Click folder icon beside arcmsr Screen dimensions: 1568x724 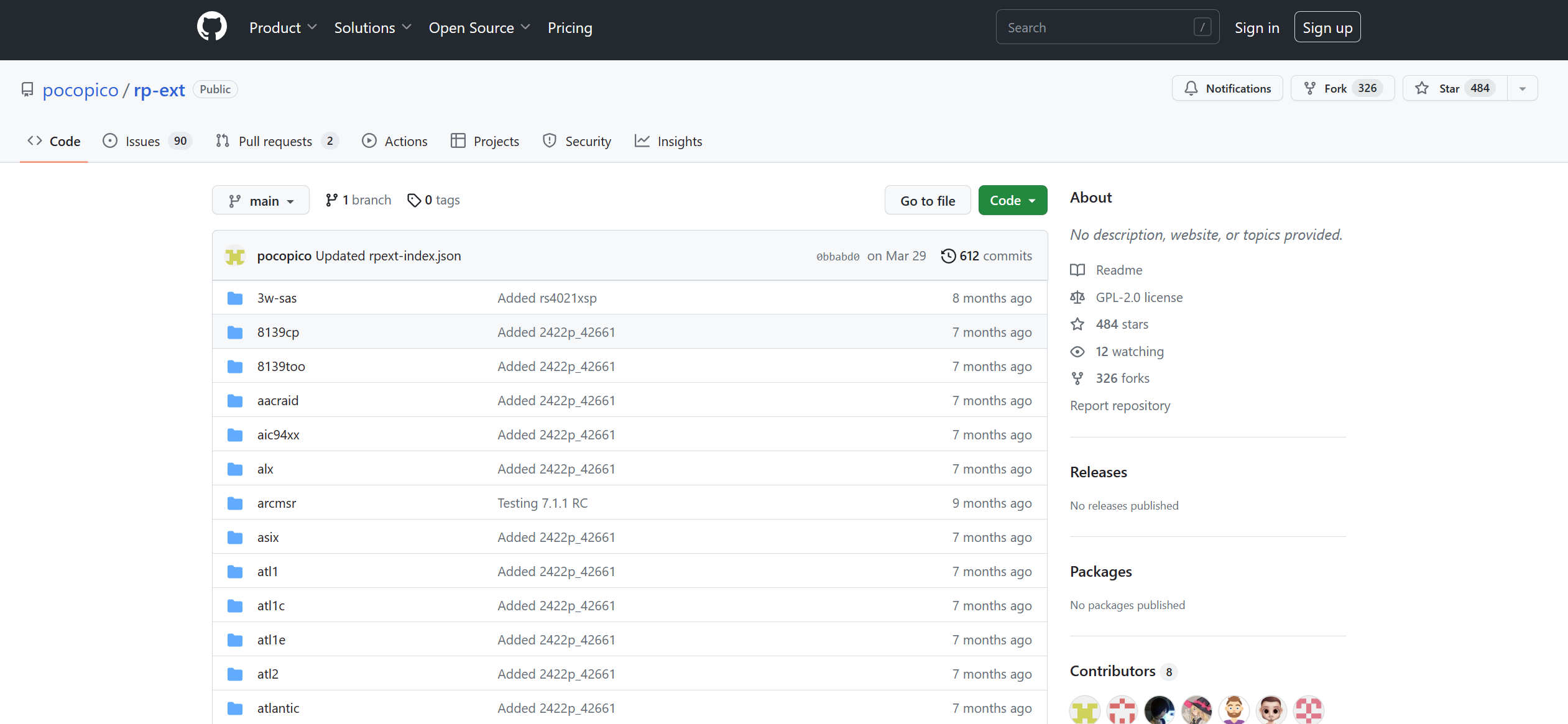click(235, 503)
